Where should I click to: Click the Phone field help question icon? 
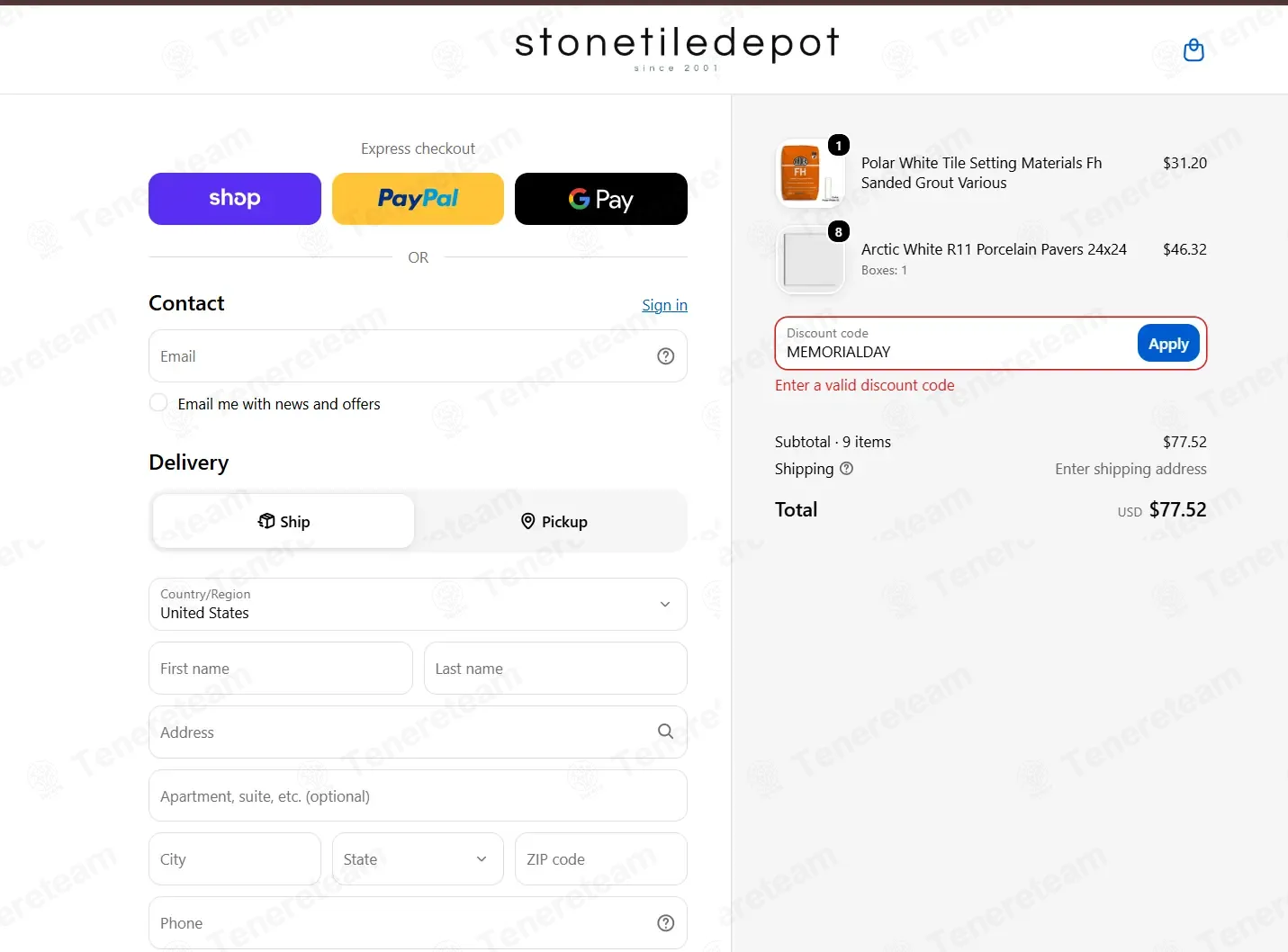666,923
